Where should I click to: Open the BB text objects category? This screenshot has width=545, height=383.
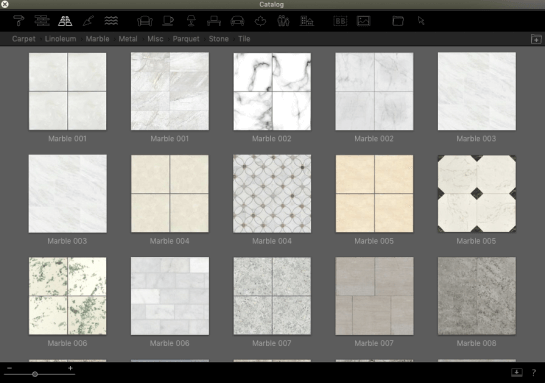pos(340,21)
